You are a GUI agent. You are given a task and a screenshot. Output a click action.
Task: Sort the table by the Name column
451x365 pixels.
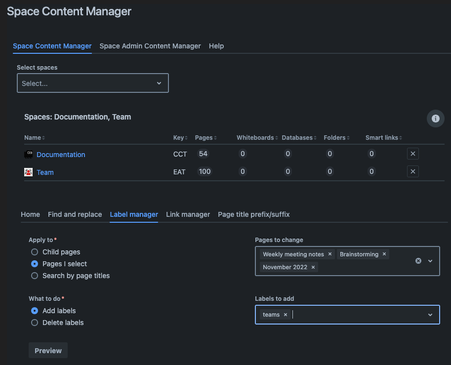(x=34, y=138)
